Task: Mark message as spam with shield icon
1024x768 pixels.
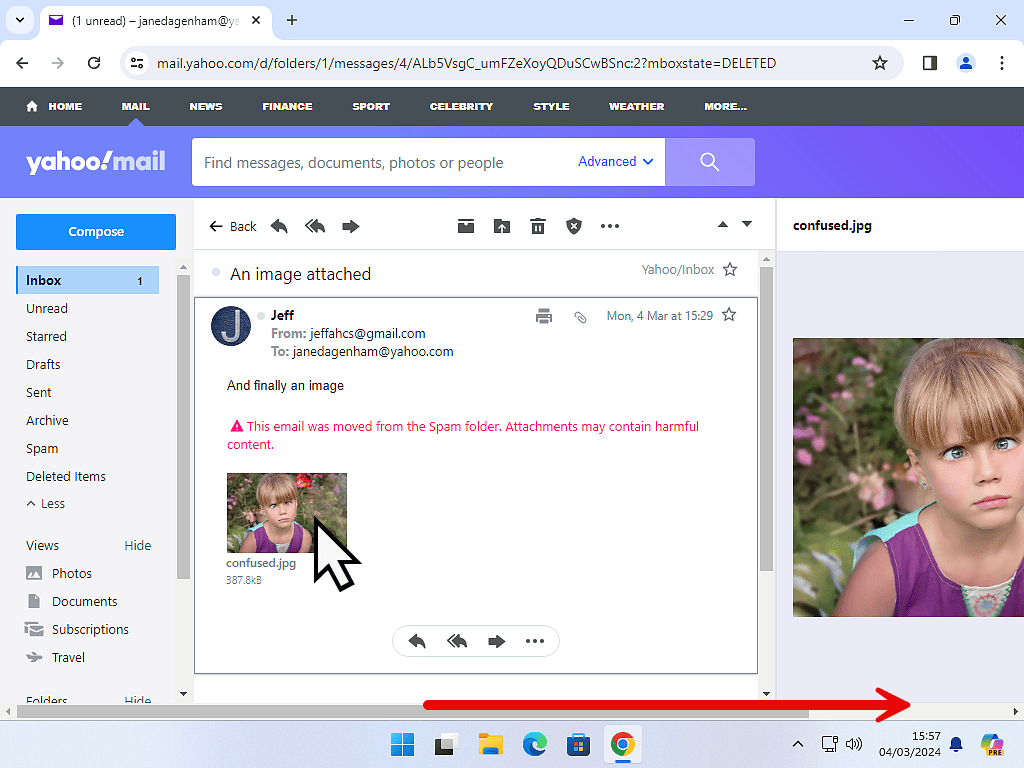Action: (574, 227)
